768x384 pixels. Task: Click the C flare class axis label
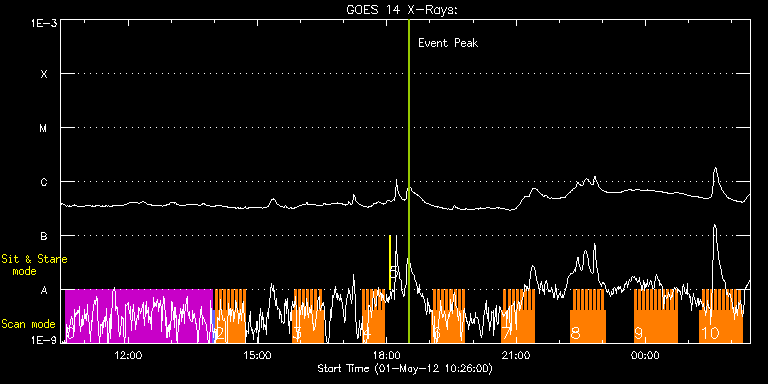(44, 182)
